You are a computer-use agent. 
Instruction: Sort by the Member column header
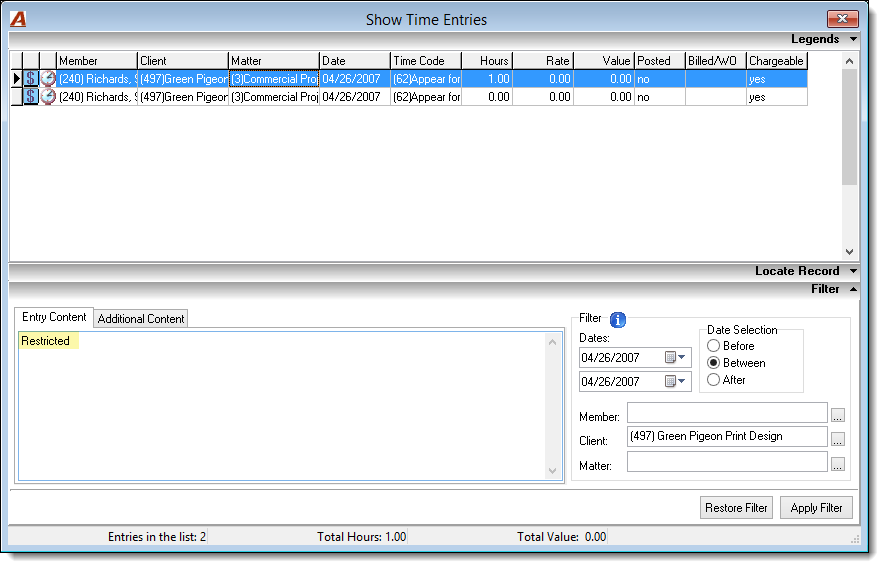click(x=97, y=61)
